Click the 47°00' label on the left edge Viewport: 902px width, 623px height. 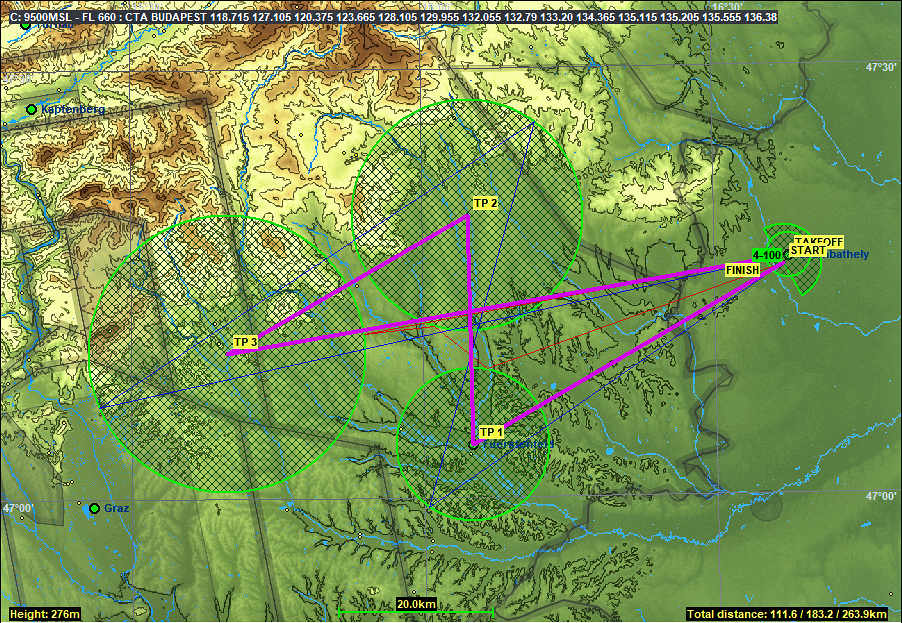click(x=18, y=509)
